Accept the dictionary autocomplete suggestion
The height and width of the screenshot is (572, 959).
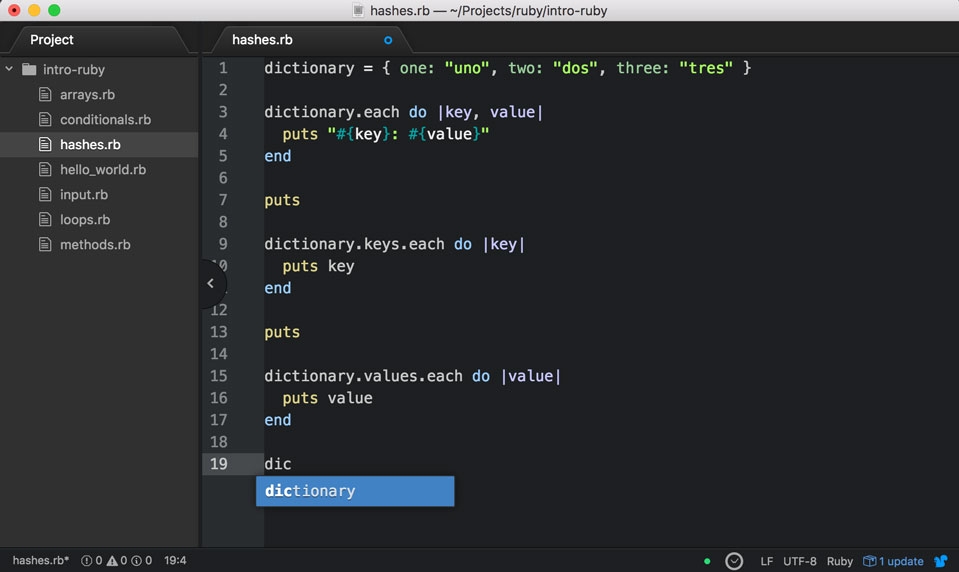(354, 491)
